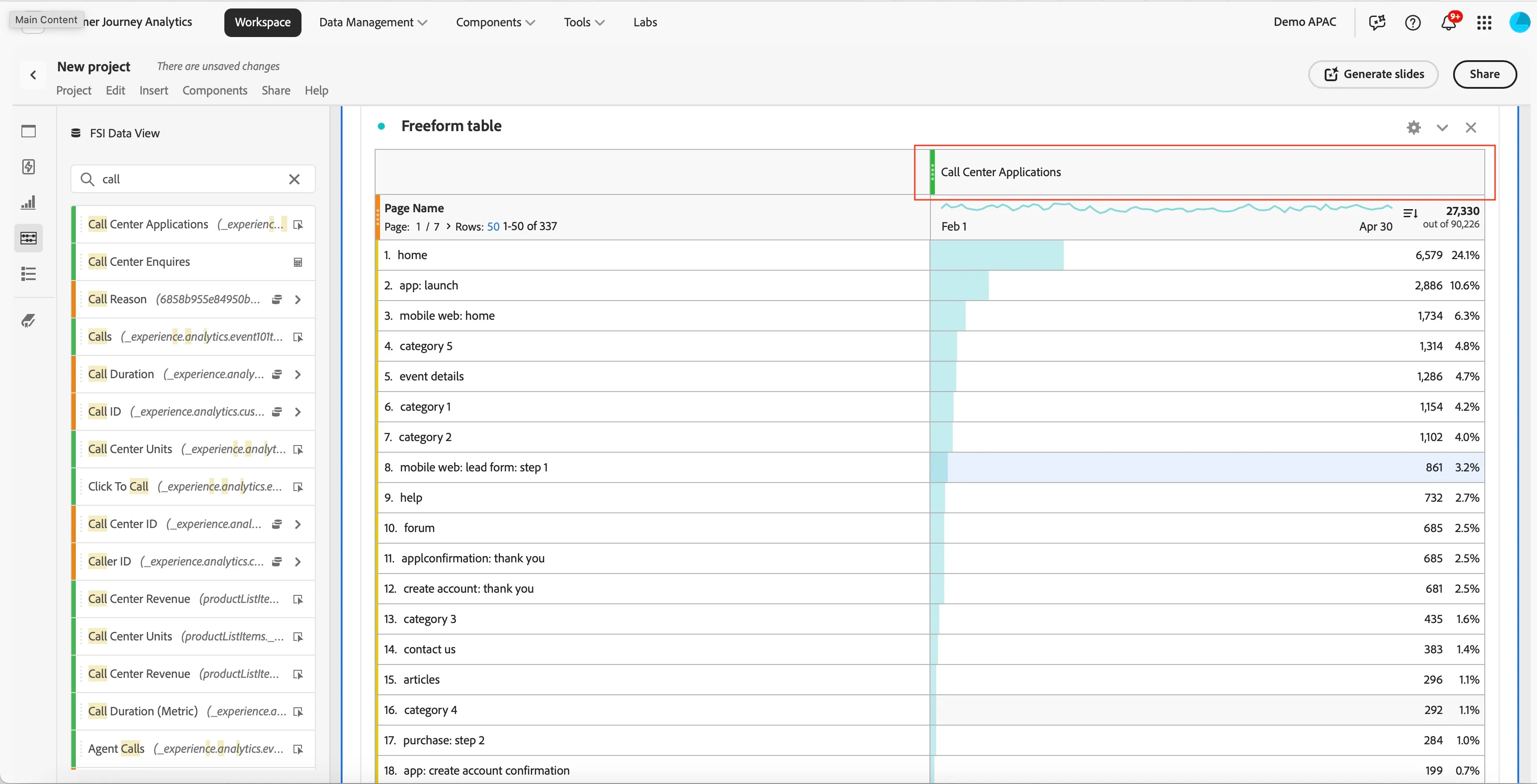Open the Panels icon in left rail

tap(29, 131)
